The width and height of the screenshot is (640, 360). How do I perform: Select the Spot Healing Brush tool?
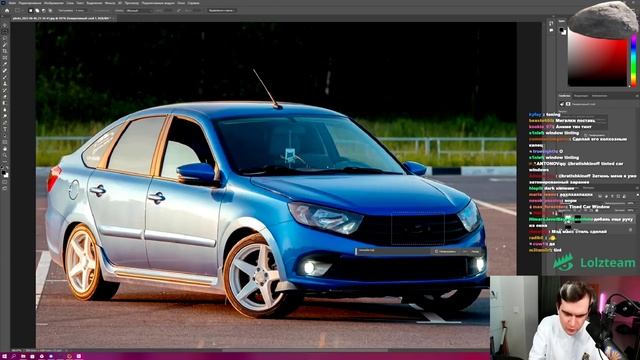[x=5, y=71]
